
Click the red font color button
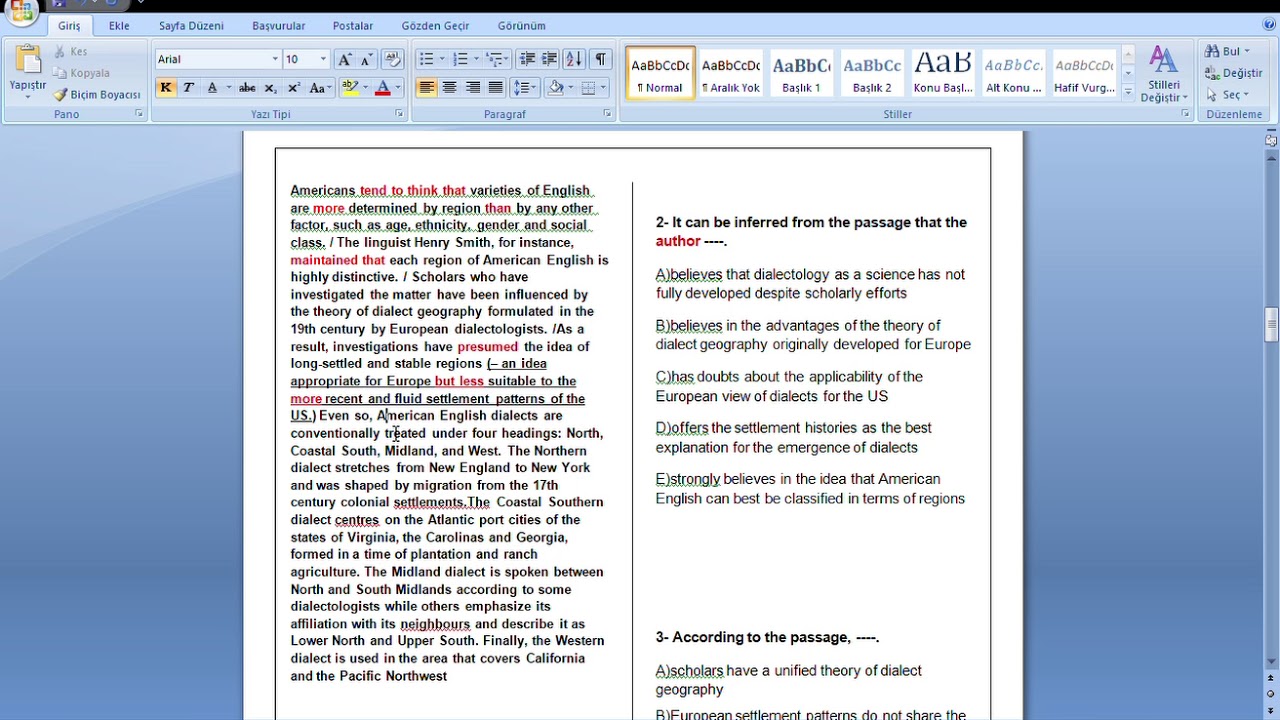tap(382, 88)
